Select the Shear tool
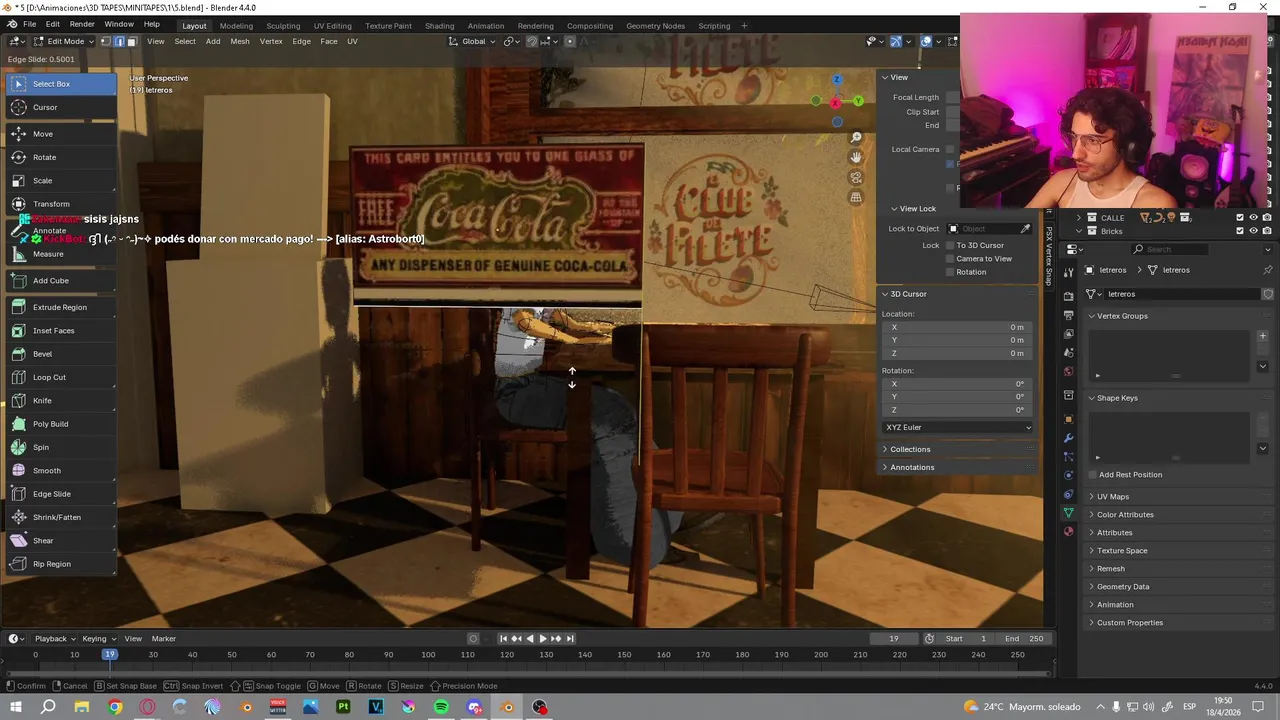Viewport: 1280px width, 720px height. coord(60,541)
